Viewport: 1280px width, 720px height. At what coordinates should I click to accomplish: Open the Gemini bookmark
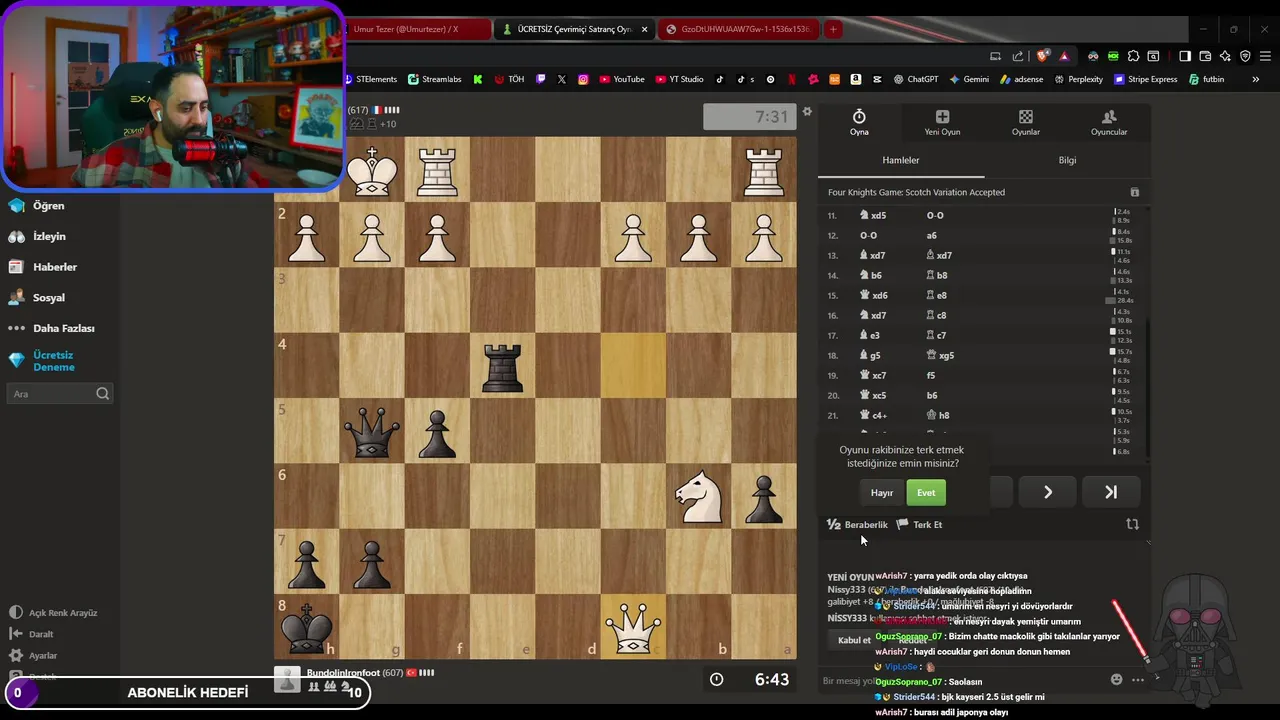969,79
